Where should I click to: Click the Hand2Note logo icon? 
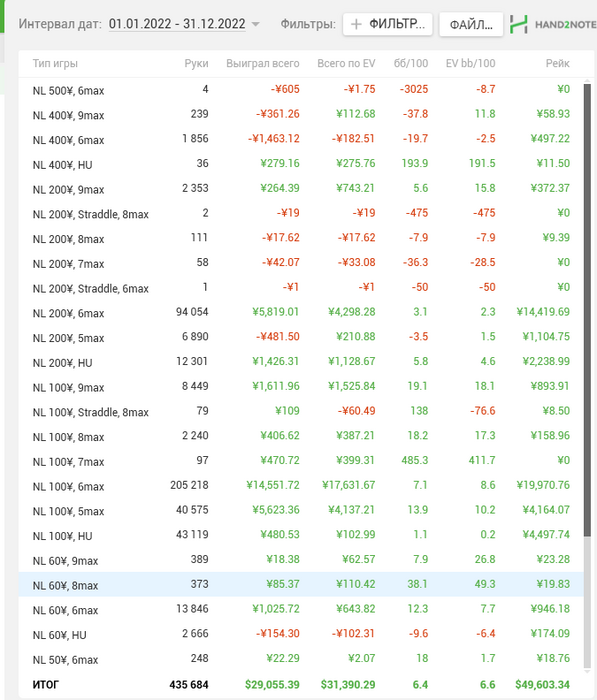click(519, 24)
